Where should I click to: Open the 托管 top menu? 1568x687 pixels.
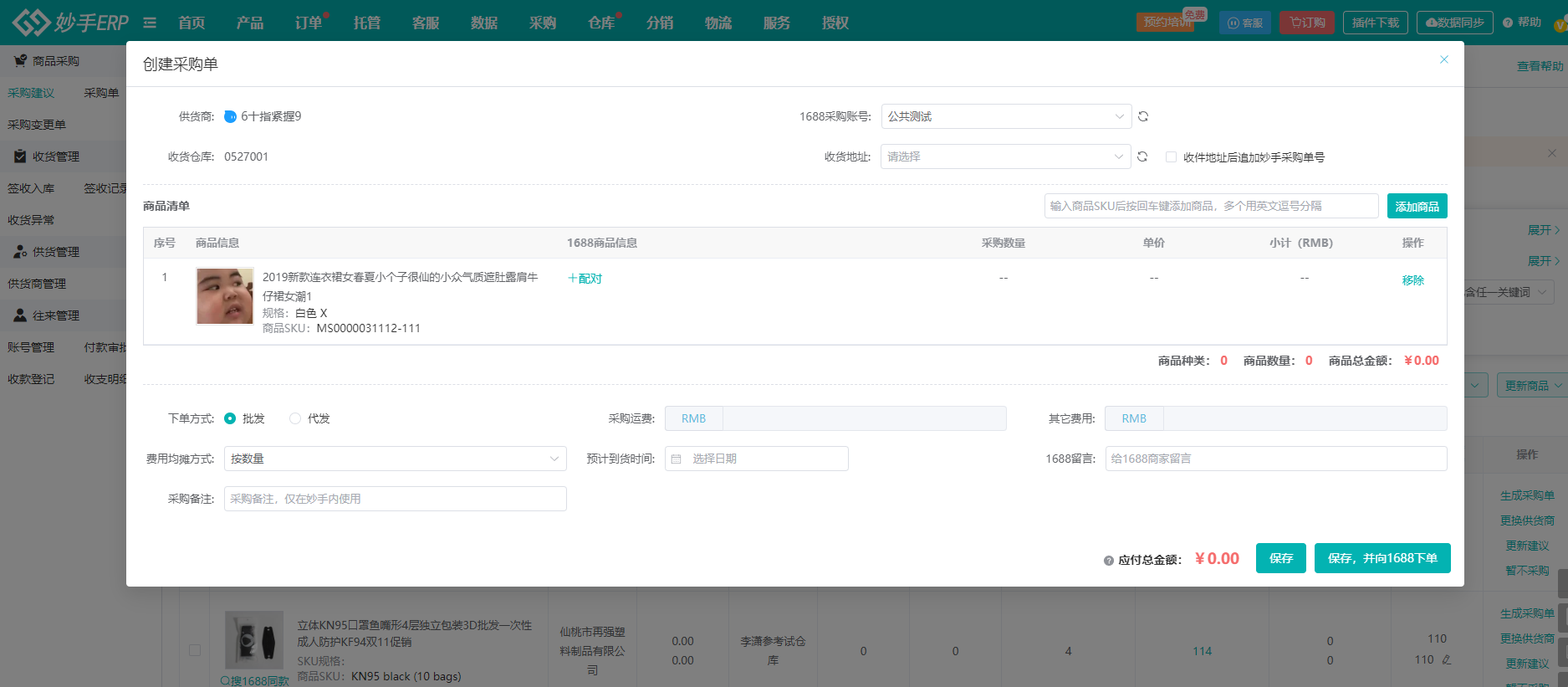[367, 23]
